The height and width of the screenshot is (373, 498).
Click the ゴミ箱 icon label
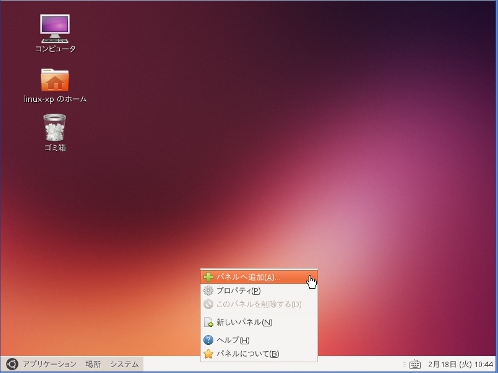pyautogui.click(x=55, y=147)
